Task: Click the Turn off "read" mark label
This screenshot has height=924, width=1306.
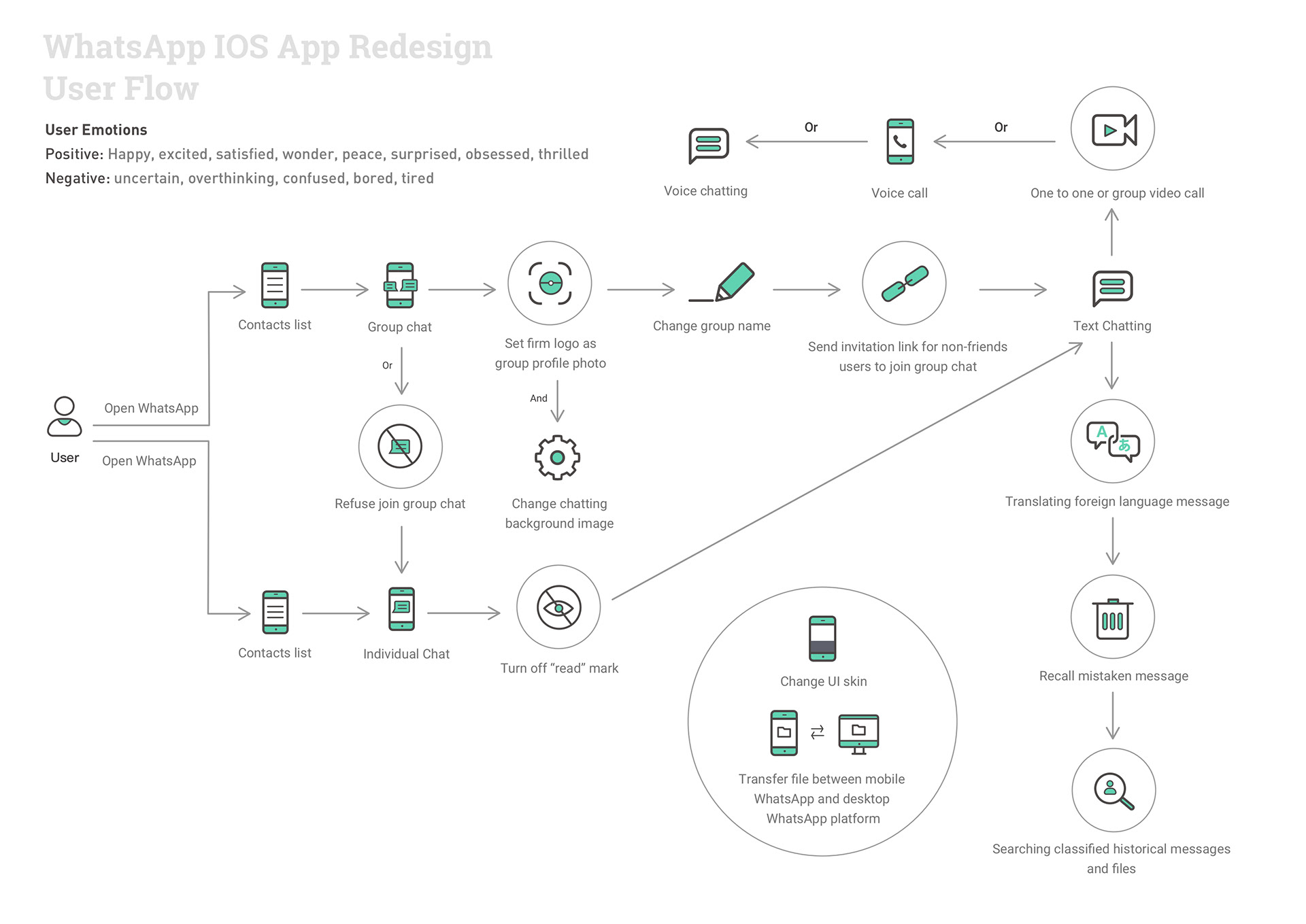Action: tap(559, 668)
